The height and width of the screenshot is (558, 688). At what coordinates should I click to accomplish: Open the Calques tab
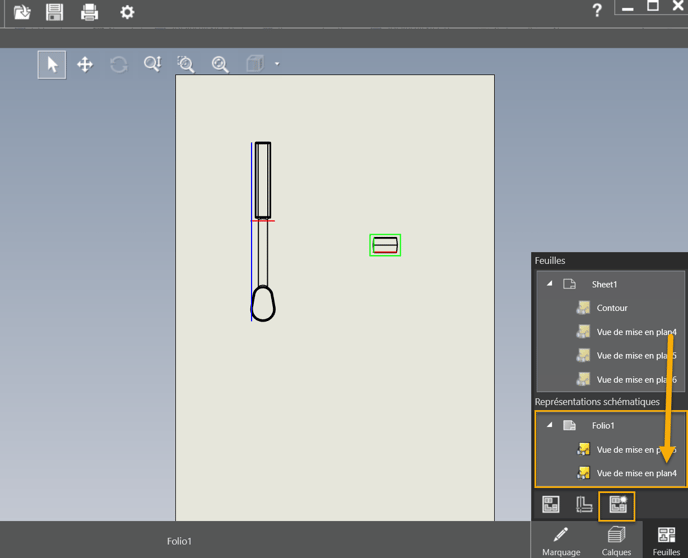click(x=616, y=541)
